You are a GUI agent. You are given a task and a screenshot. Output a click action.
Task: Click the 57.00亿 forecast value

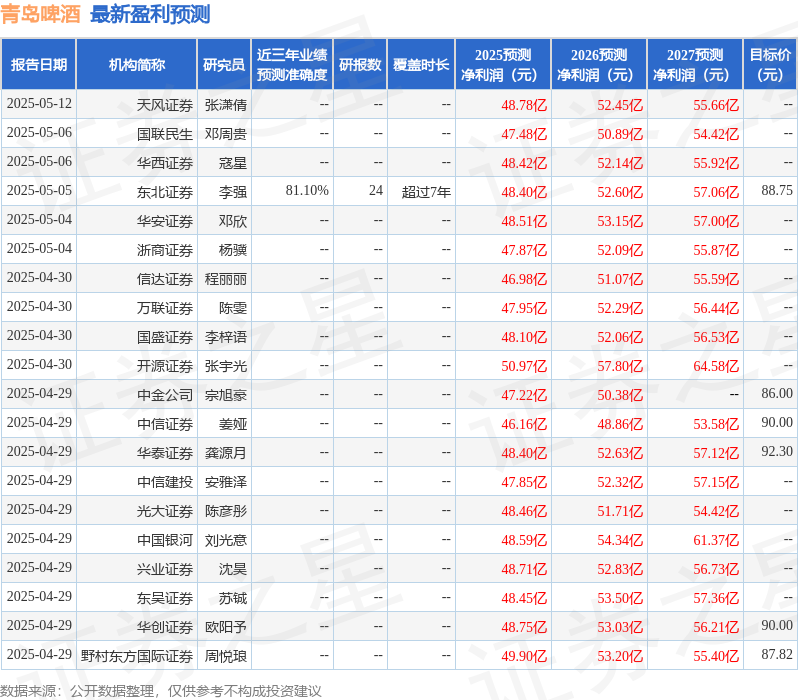pos(716,221)
